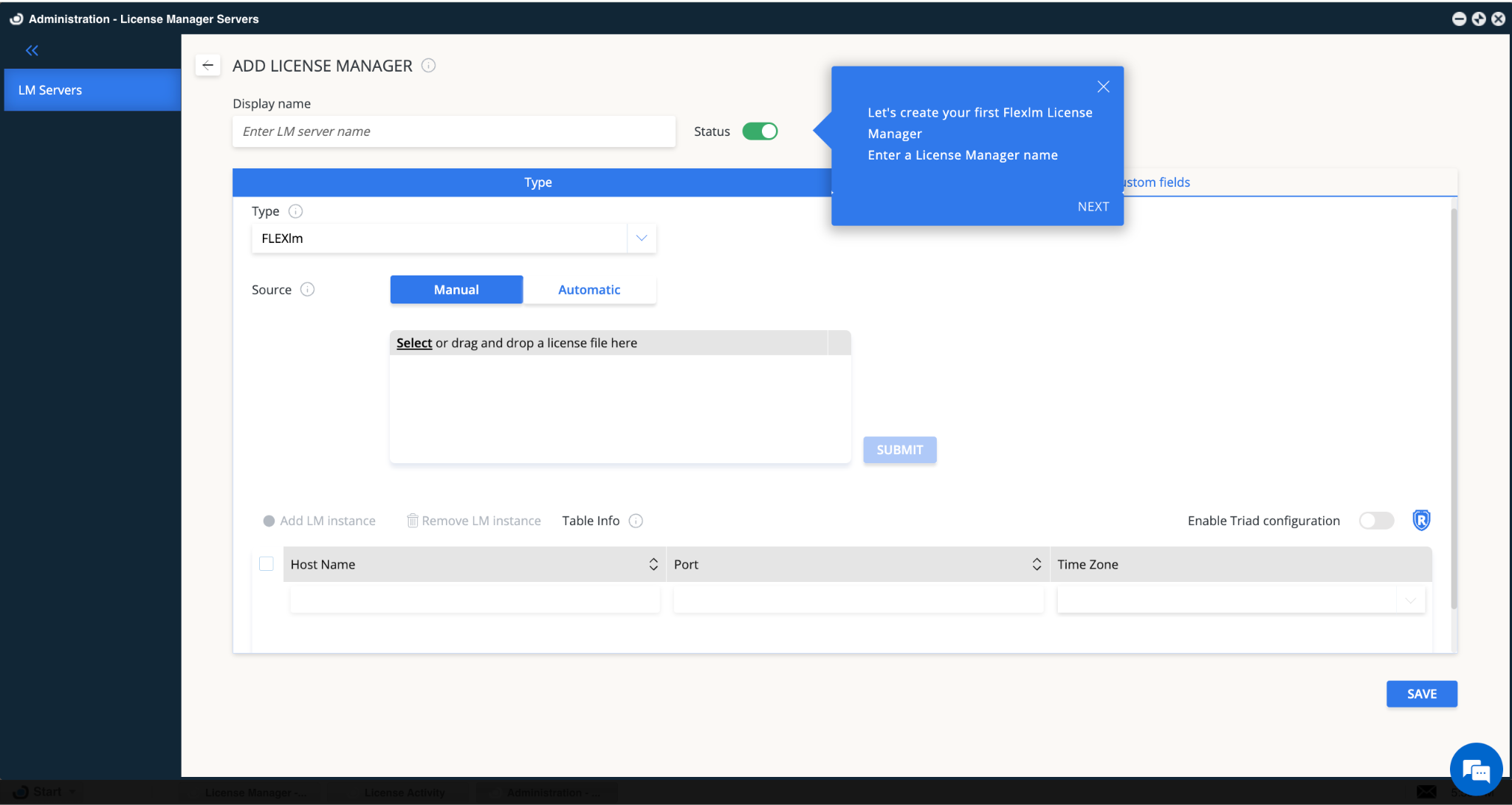This screenshot has width=1512, height=805.
Task: Click the Enter LM server name field
Action: tap(453, 131)
